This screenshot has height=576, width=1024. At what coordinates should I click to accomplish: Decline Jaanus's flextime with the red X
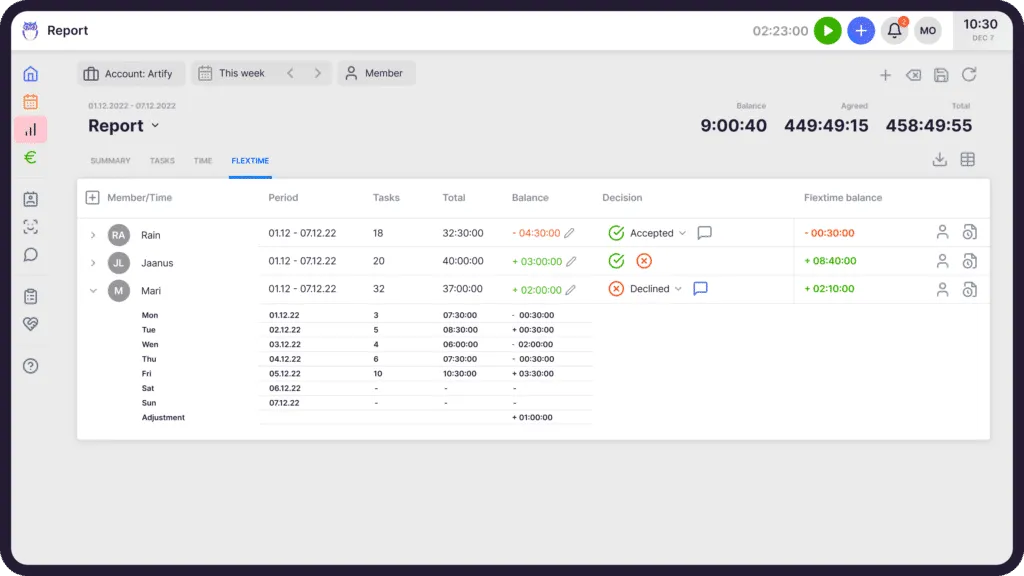(x=644, y=261)
